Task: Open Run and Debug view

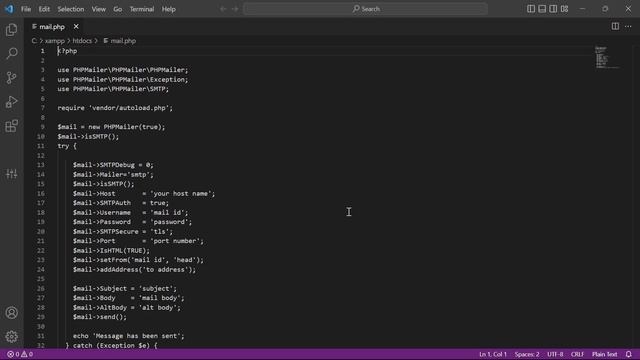Action: click(11, 102)
